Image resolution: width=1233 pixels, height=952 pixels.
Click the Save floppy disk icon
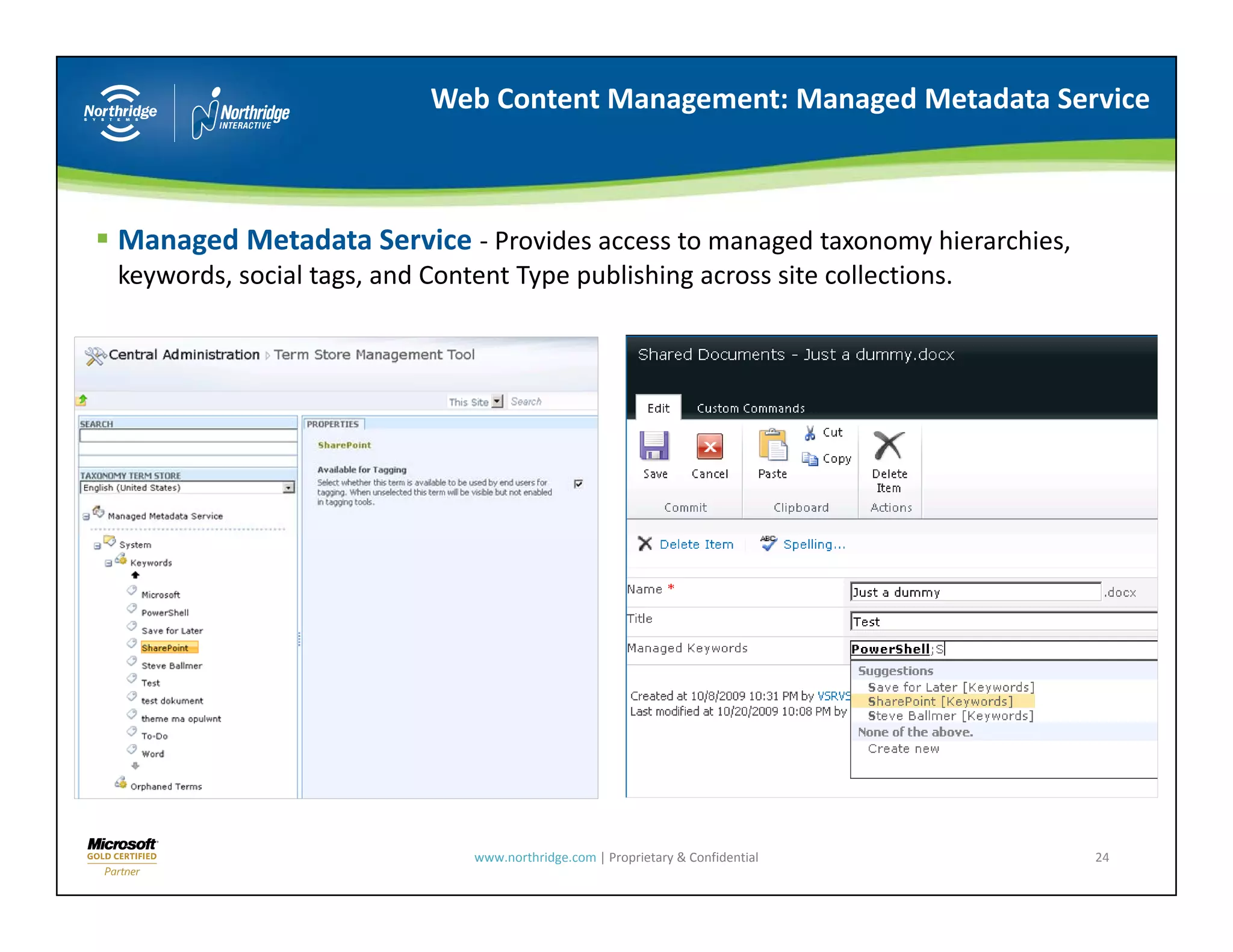(654, 446)
